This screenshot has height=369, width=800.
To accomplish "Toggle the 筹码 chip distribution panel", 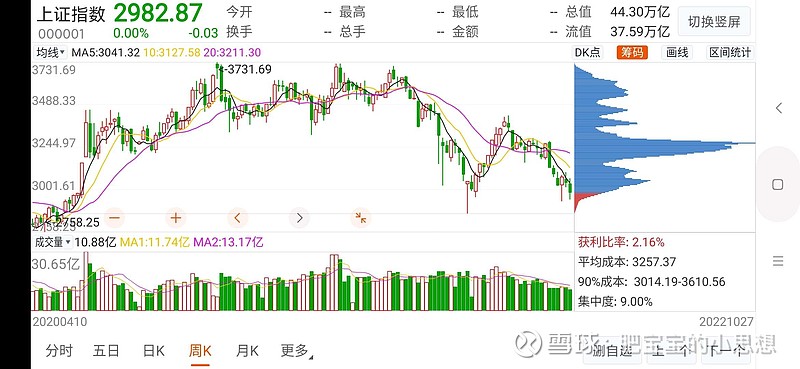I will pos(632,52).
